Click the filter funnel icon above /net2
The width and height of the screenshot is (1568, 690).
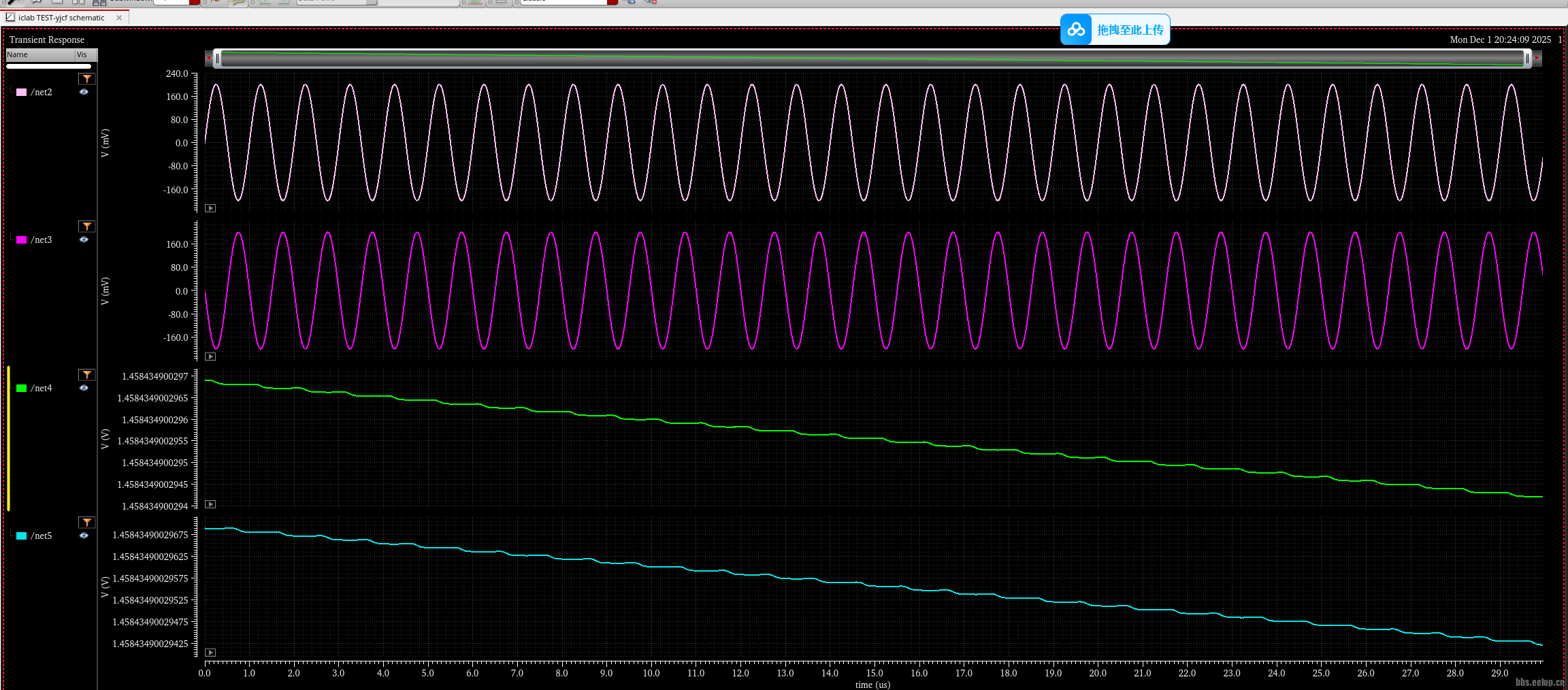(x=86, y=79)
